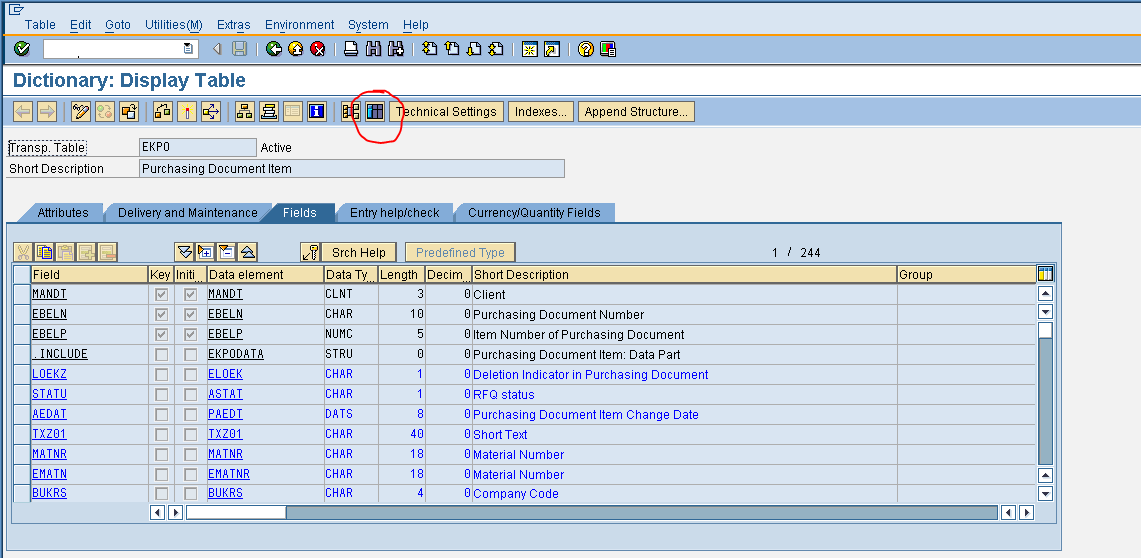This screenshot has height=558, width=1141.
Task: Click the green Enter checkmark icon
Action: click(22, 49)
